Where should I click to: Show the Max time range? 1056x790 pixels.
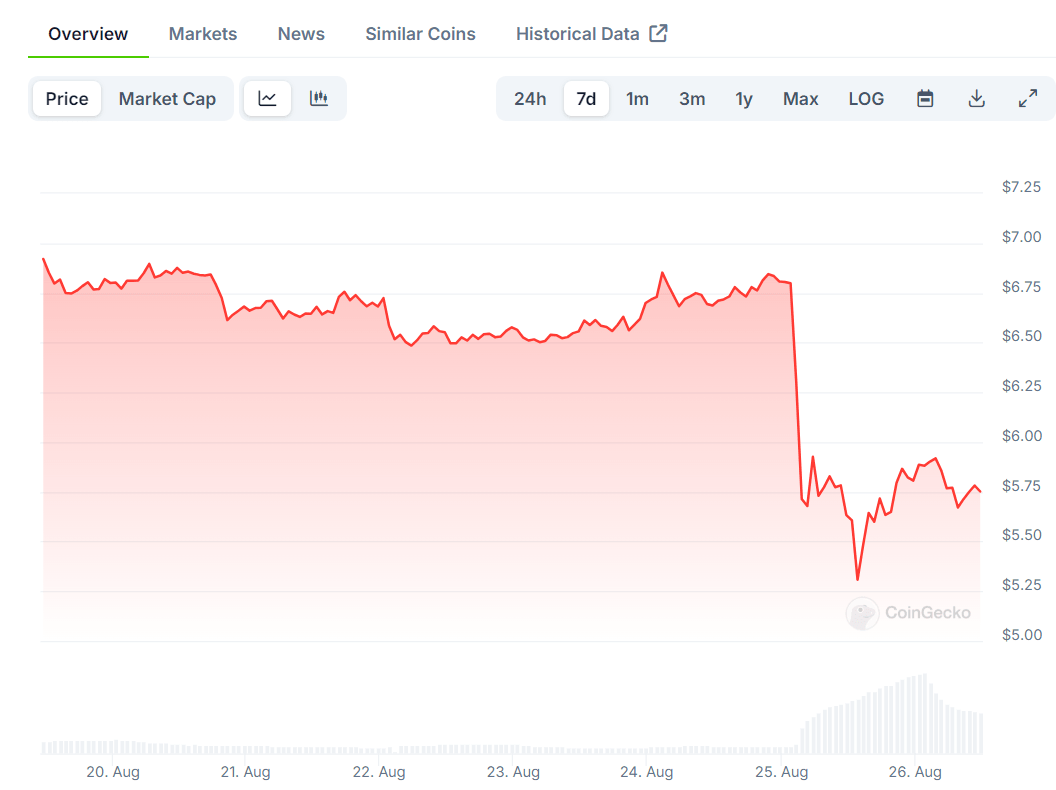[x=800, y=98]
